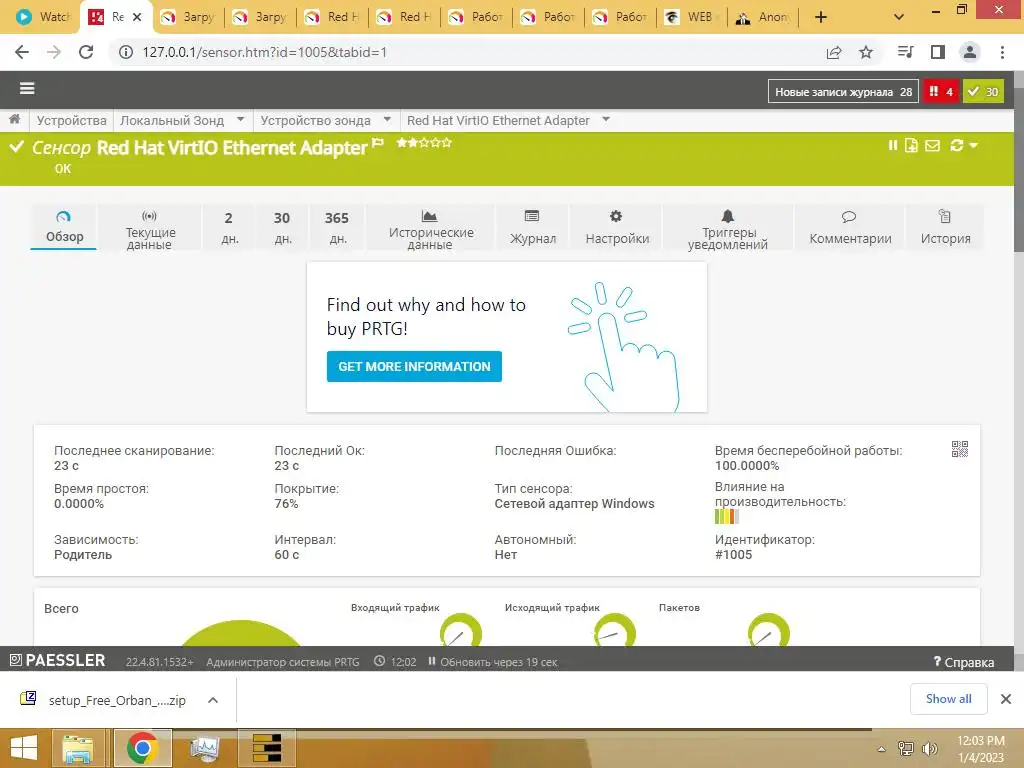Set sensor priority with the star rating
This screenshot has height=768, width=1024.
coord(424,142)
